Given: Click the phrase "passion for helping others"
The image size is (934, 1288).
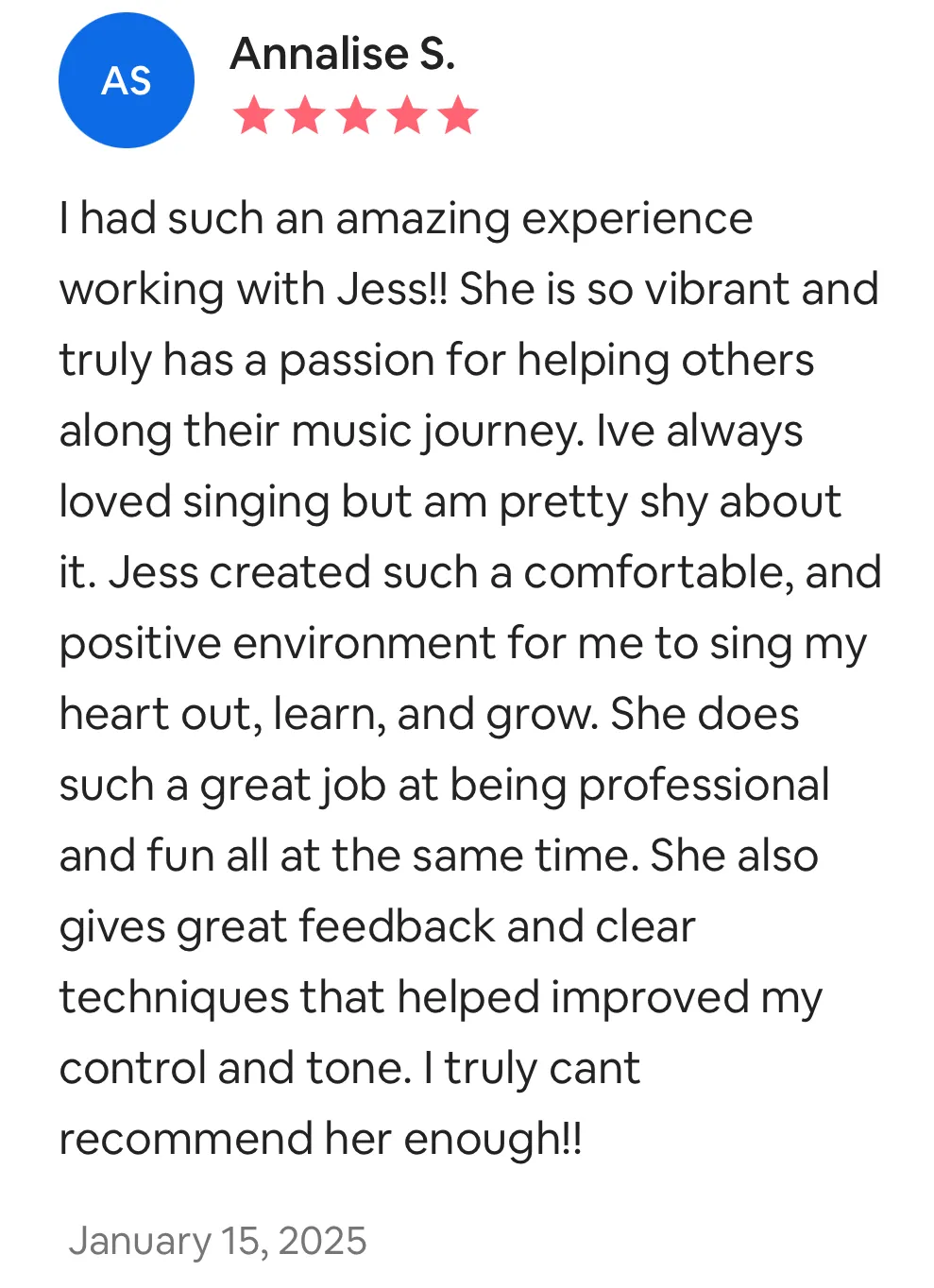Looking at the screenshot, I should 546,361.
